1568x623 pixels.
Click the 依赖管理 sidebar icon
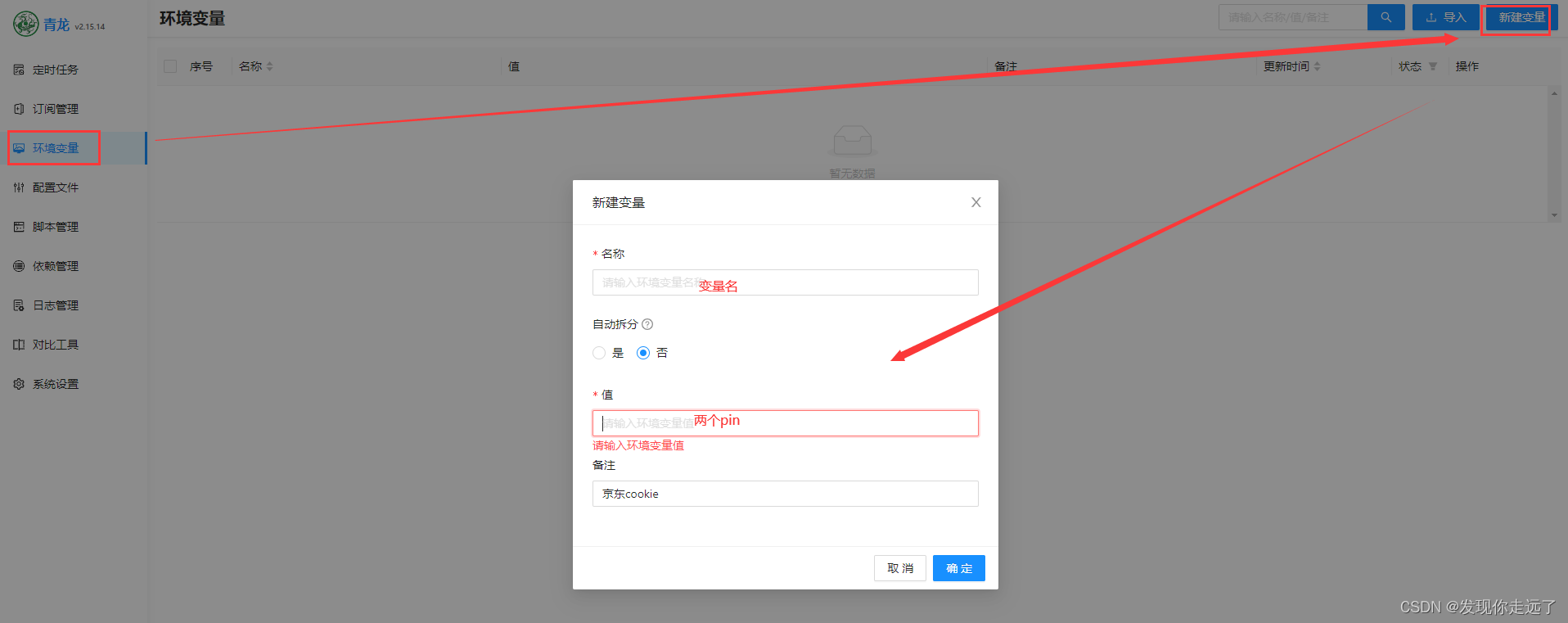pyautogui.click(x=19, y=266)
